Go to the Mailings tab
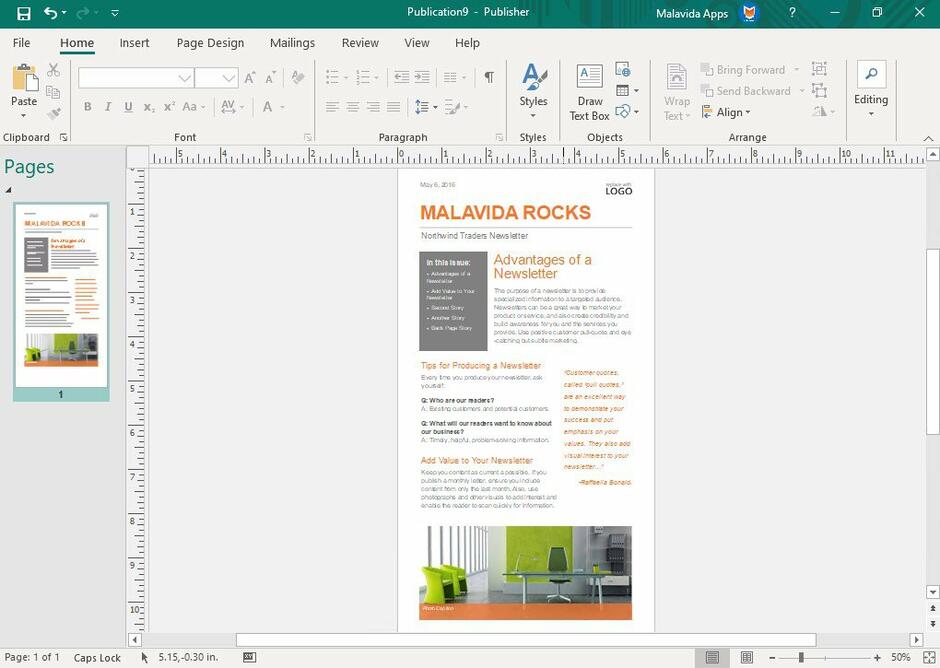940x668 pixels. pos(292,43)
